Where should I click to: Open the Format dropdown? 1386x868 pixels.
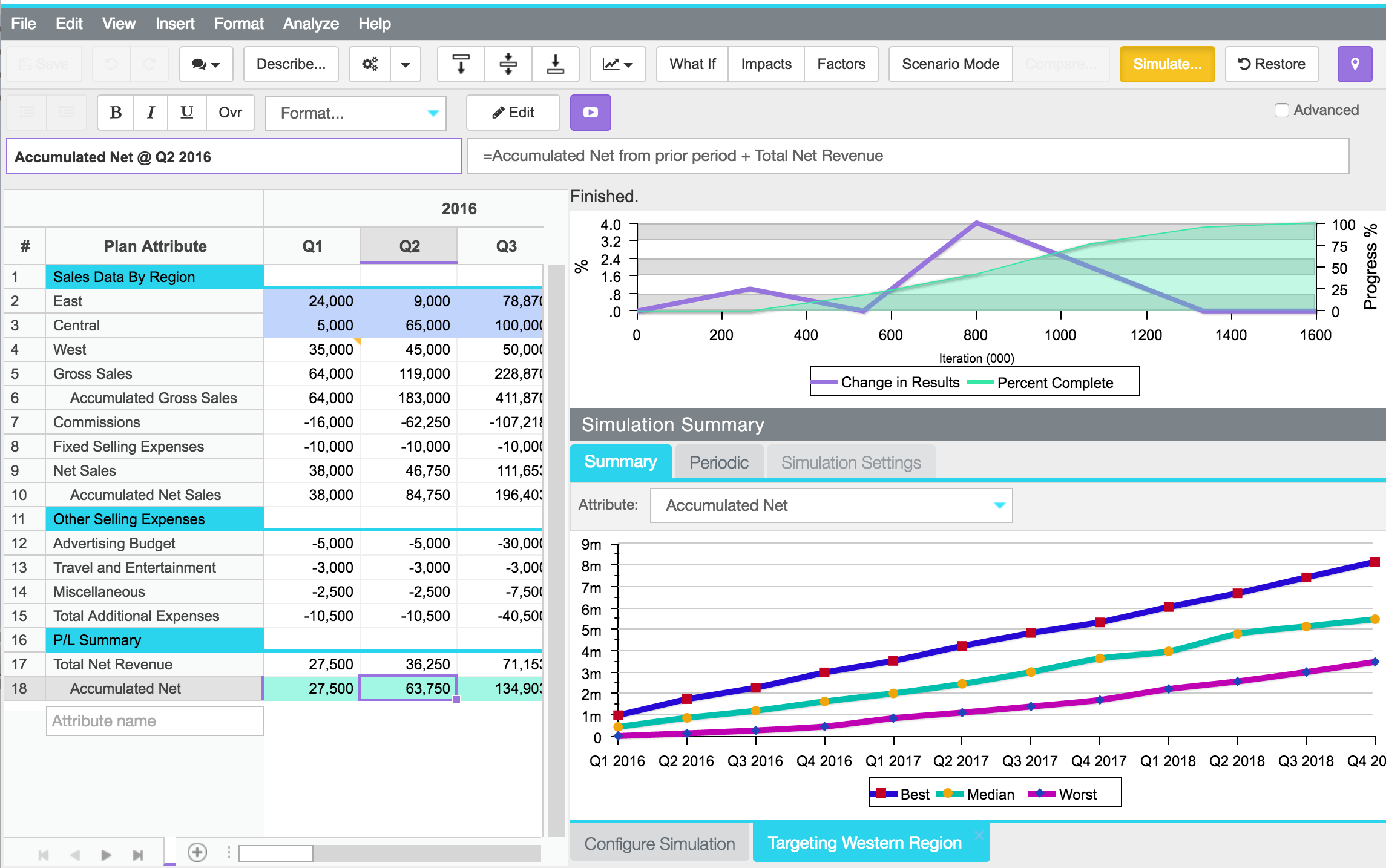coord(356,113)
